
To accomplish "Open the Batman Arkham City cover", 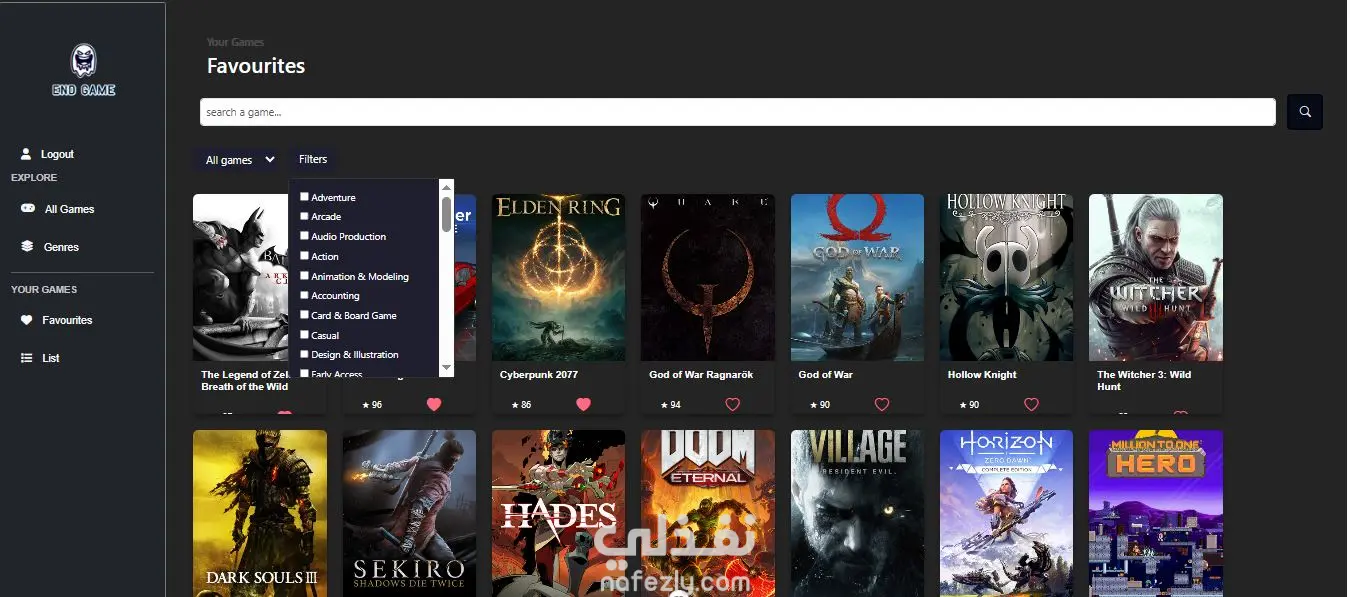I will tap(240, 277).
